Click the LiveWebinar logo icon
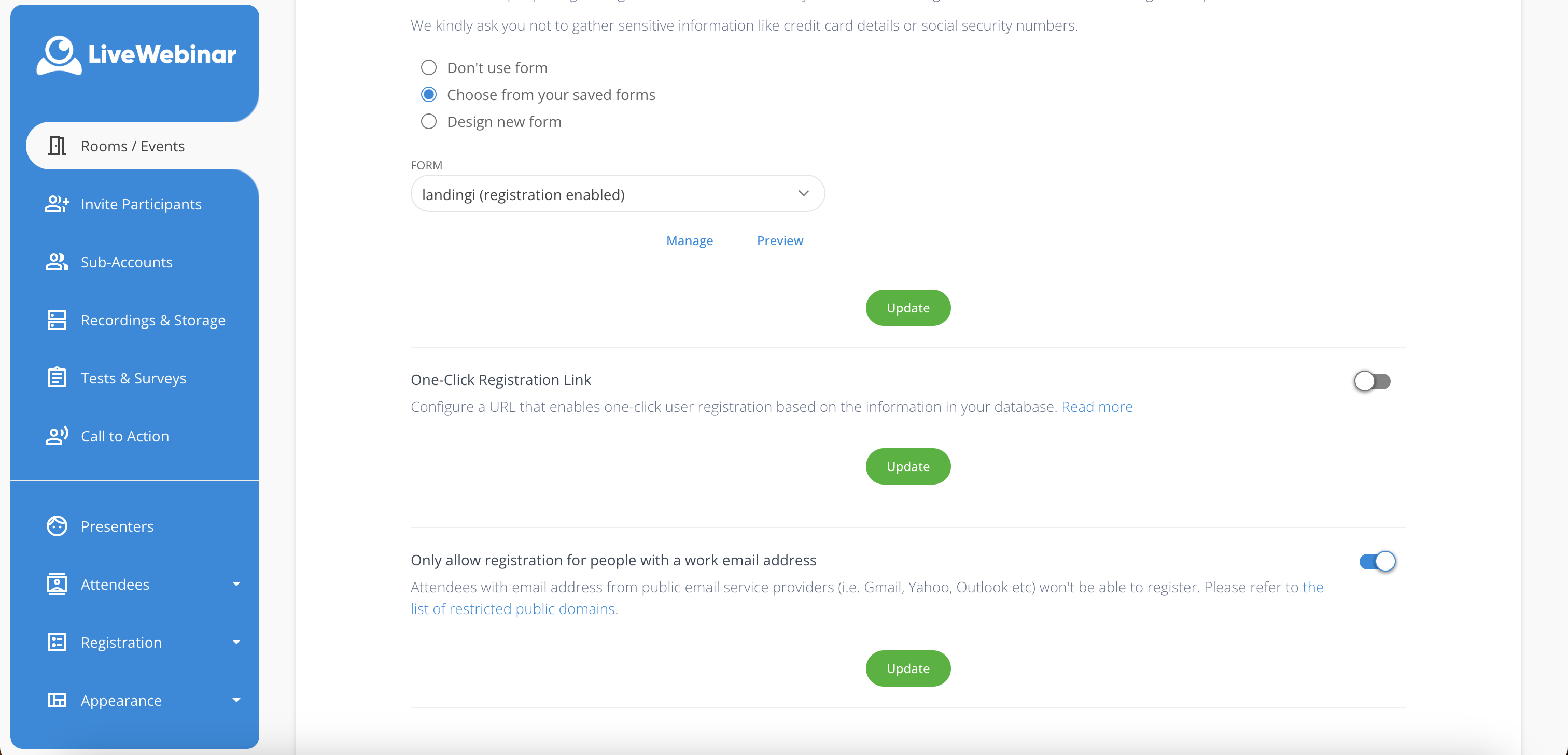Viewport: 1568px width, 755px height. pyautogui.click(x=59, y=55)
